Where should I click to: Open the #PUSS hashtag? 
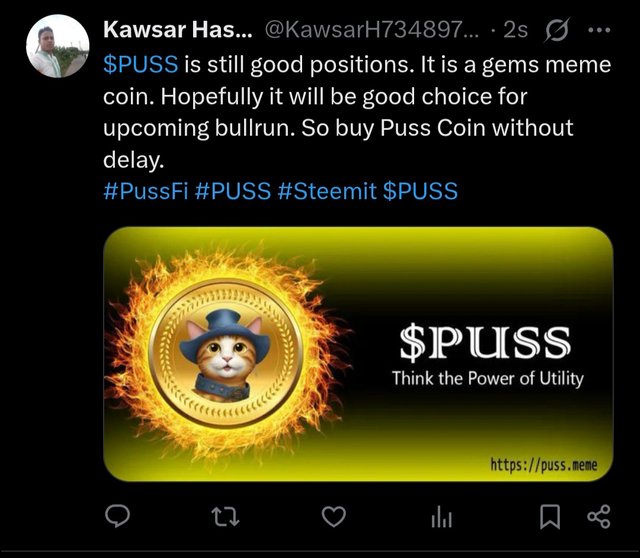tap(233, 191)
